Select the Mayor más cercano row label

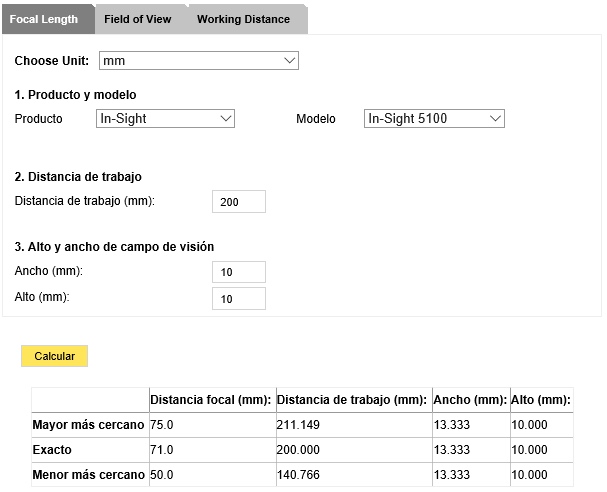coord(89,425)
